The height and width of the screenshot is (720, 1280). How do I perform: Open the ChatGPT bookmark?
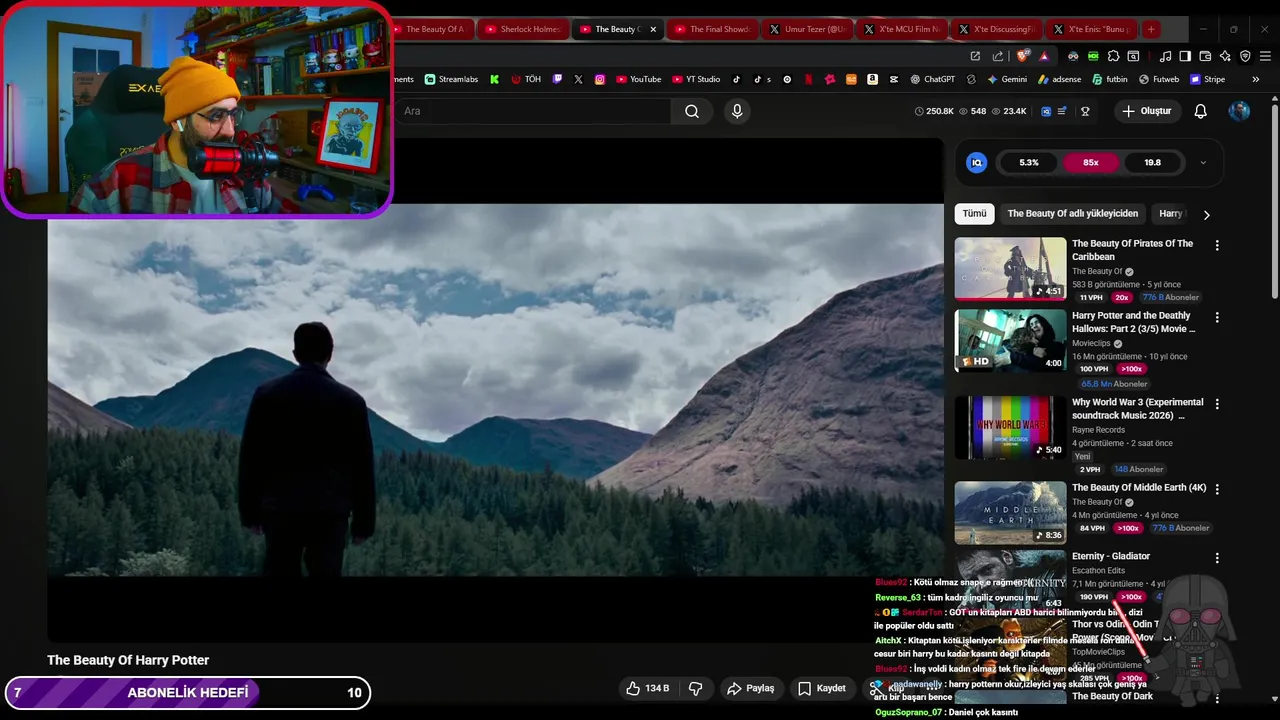[932, 79]
